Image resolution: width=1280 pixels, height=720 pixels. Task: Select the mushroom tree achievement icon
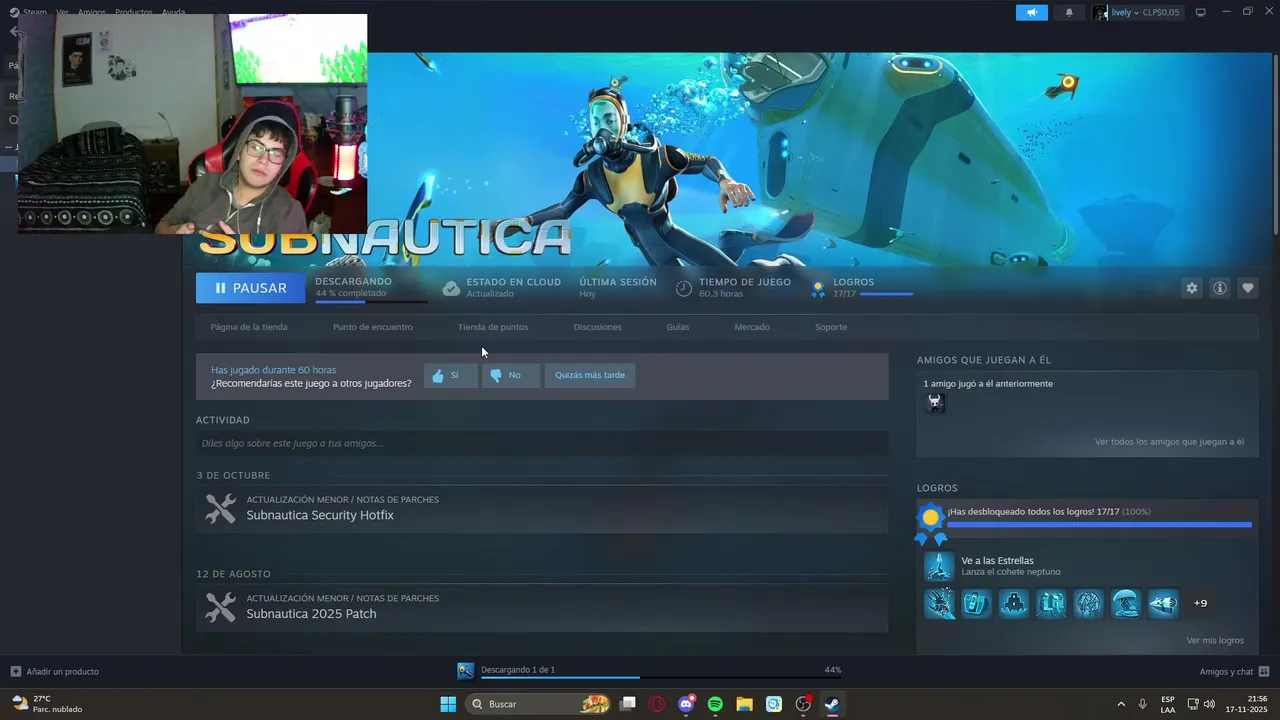(x=1125, y=604)
